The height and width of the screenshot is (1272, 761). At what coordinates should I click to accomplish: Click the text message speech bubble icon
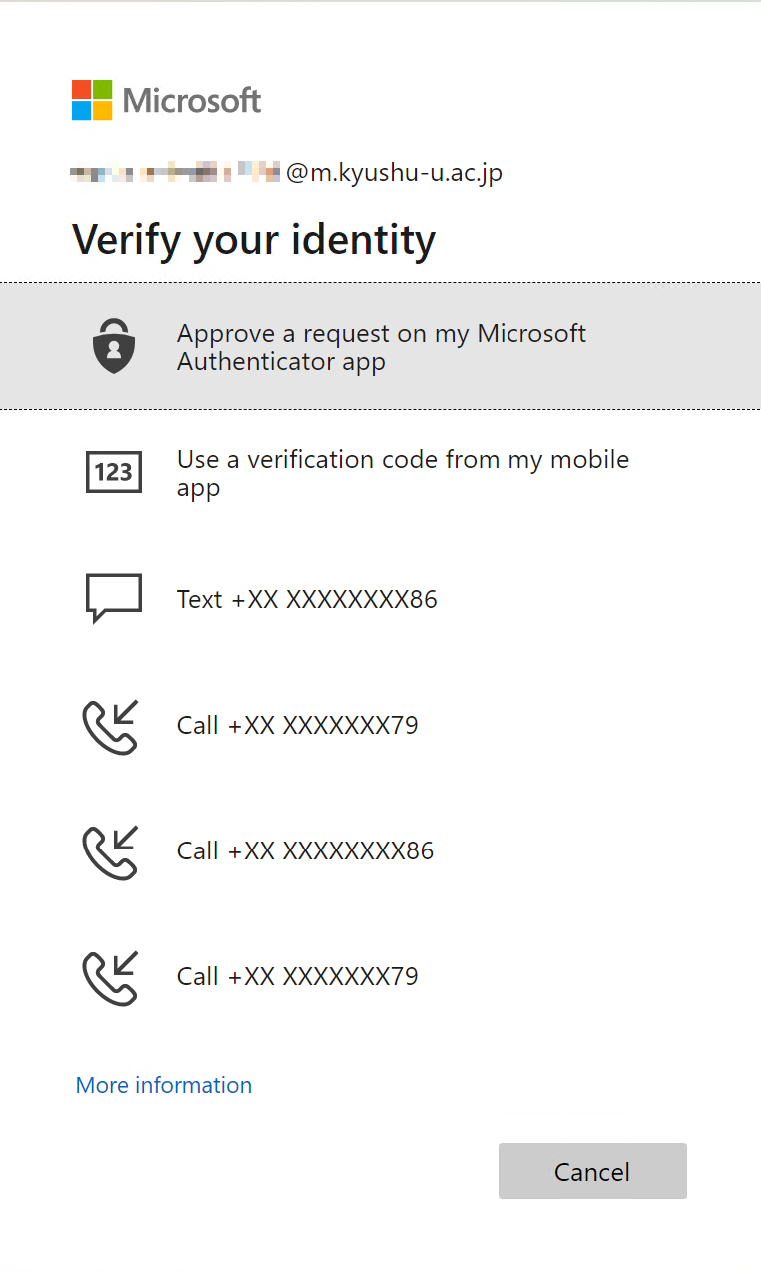point(114,598)
